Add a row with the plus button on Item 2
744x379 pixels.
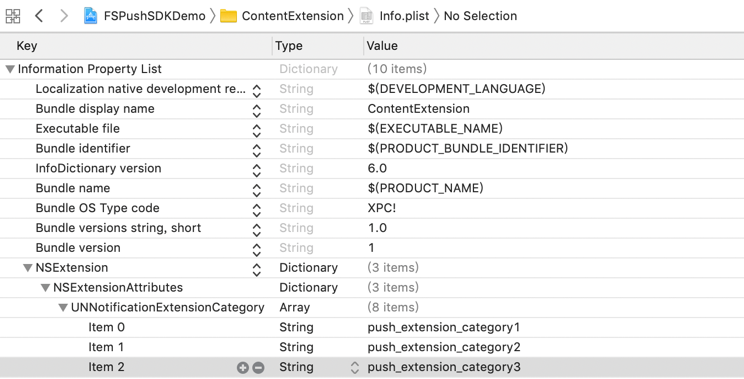click(242, 368)
